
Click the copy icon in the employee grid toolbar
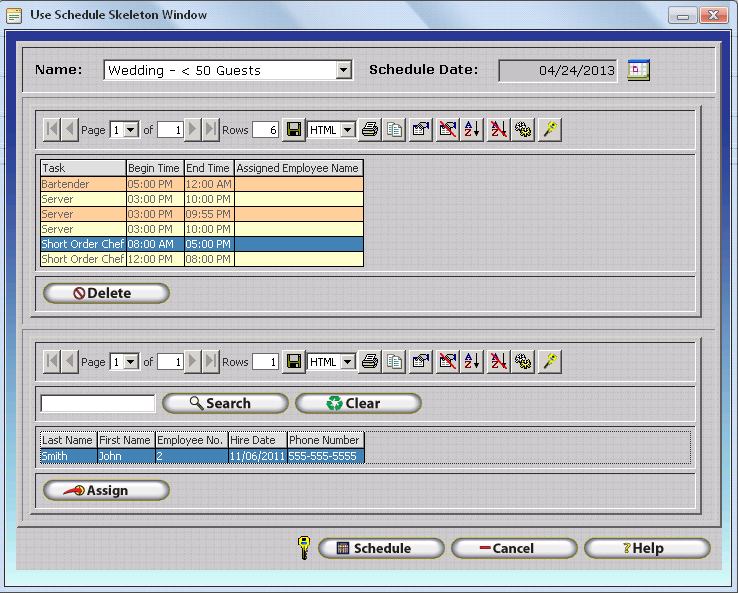click(x=395, y=362)
